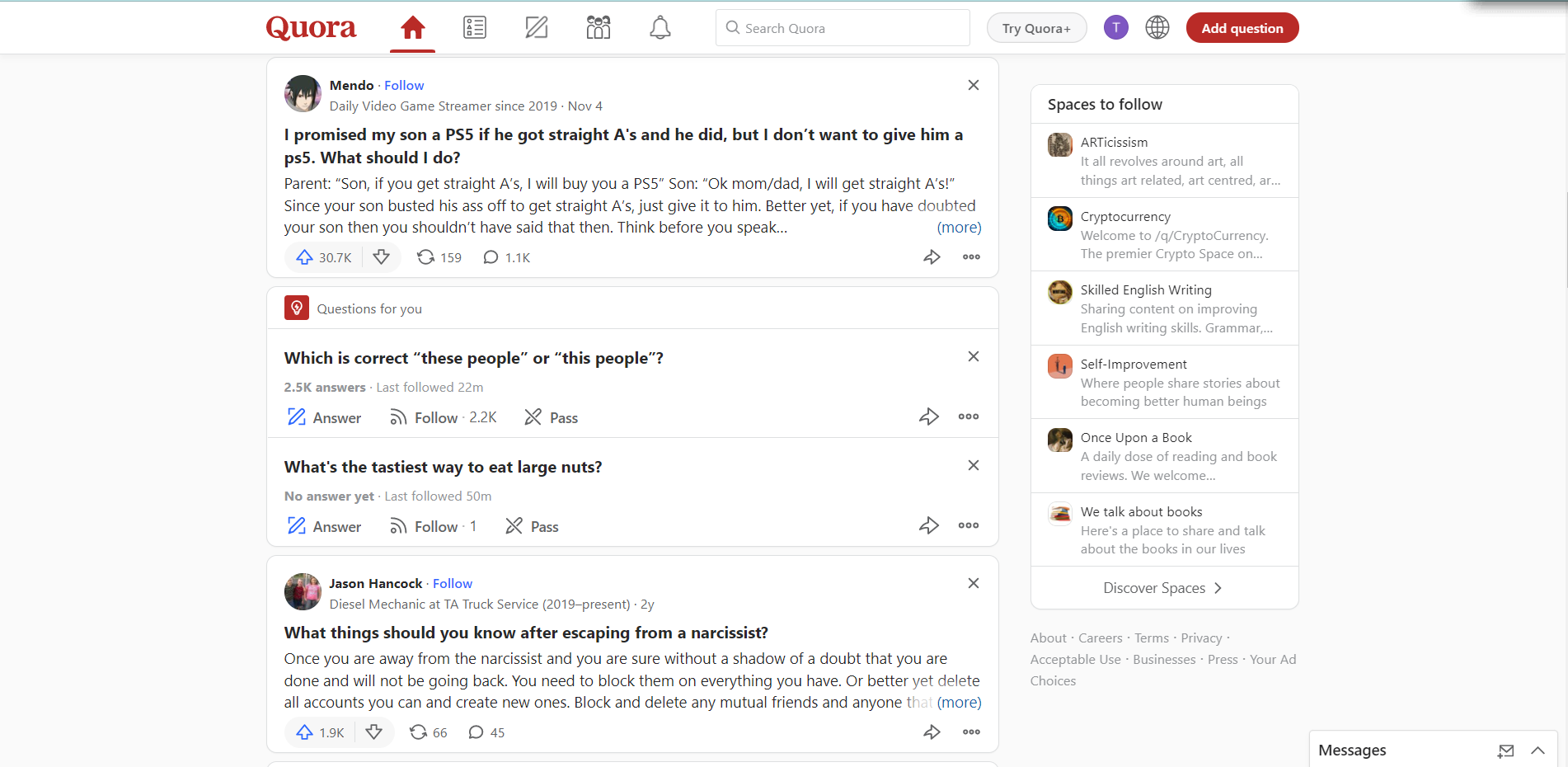
Task: Go to the Home feed tab
Action: click(x=412, y=28)
